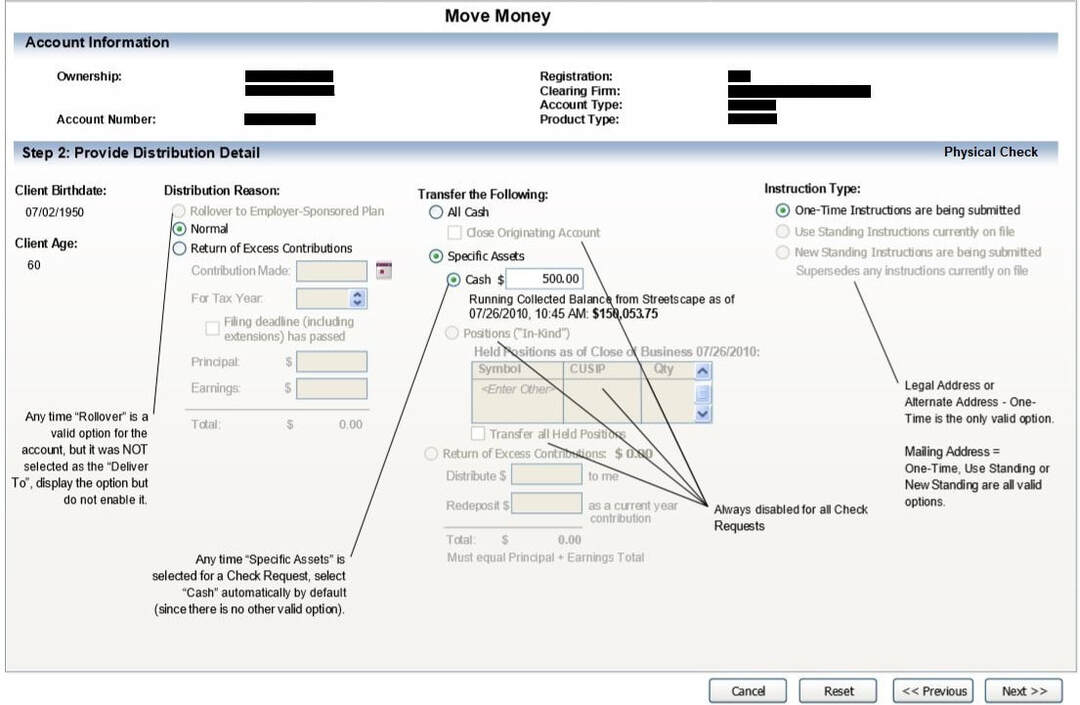Select Specific Assets transfer option

point(435,257)
